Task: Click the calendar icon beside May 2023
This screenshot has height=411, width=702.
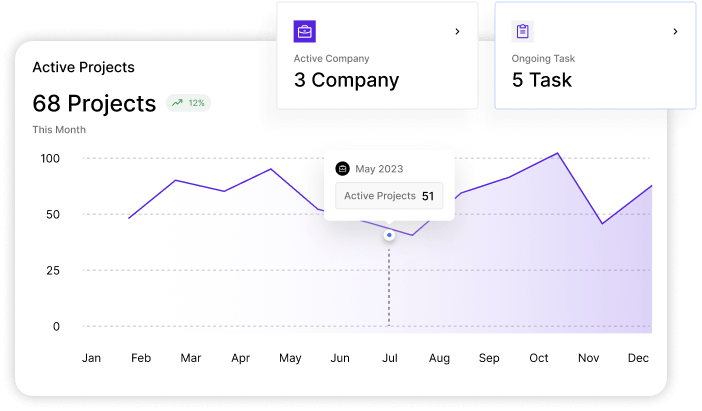Action: (x=342, y=169)
